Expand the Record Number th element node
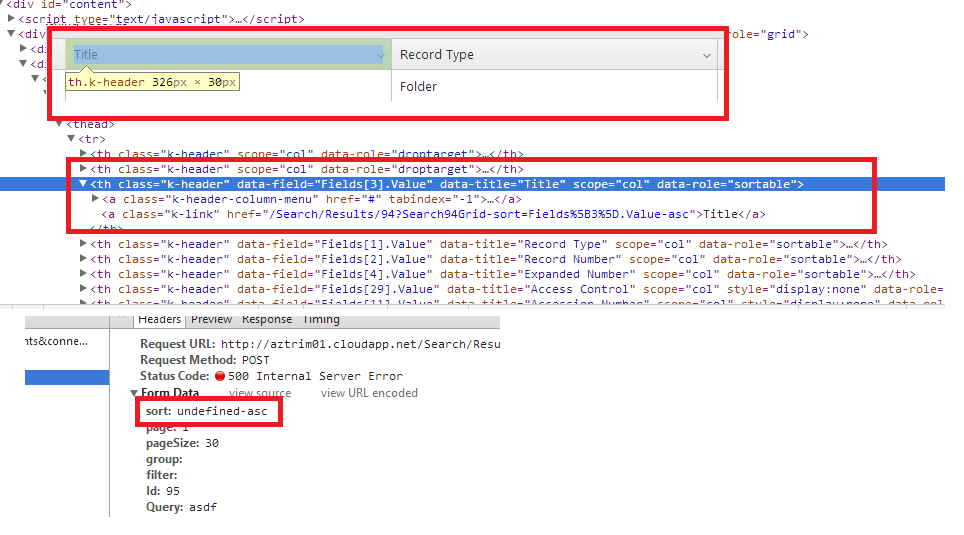 coord(83,259)
